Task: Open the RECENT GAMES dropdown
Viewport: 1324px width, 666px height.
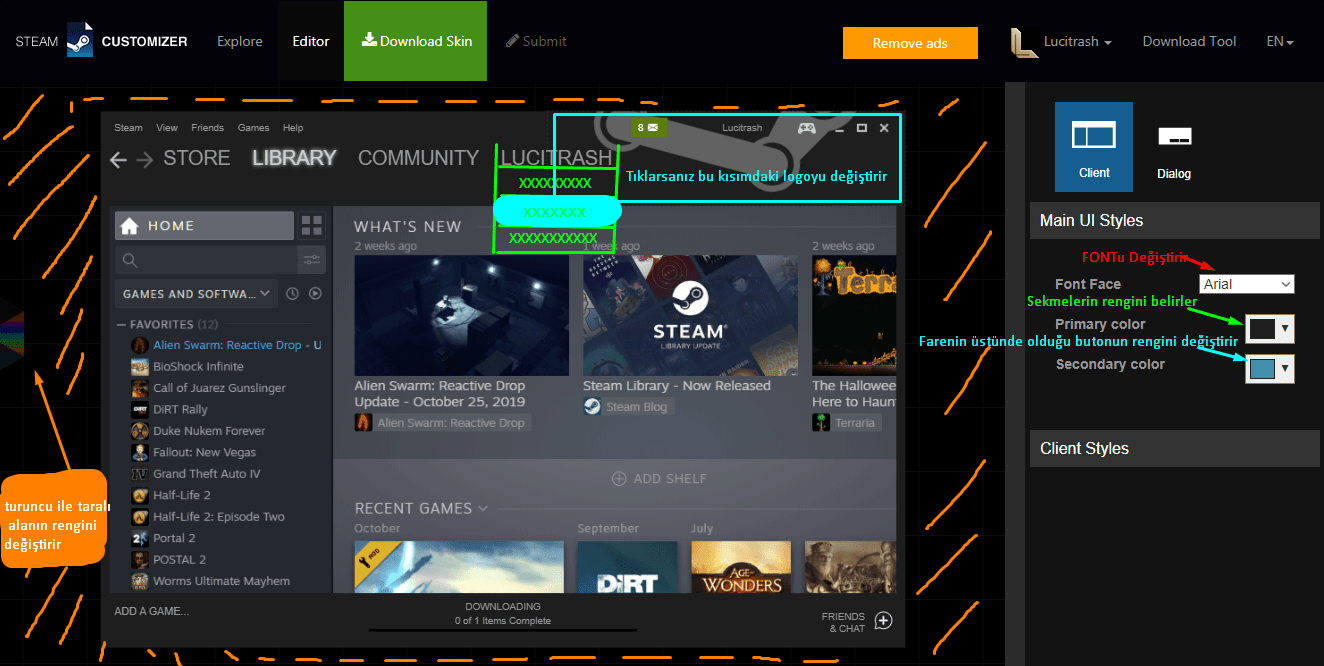Action: [x=421, y=508]
